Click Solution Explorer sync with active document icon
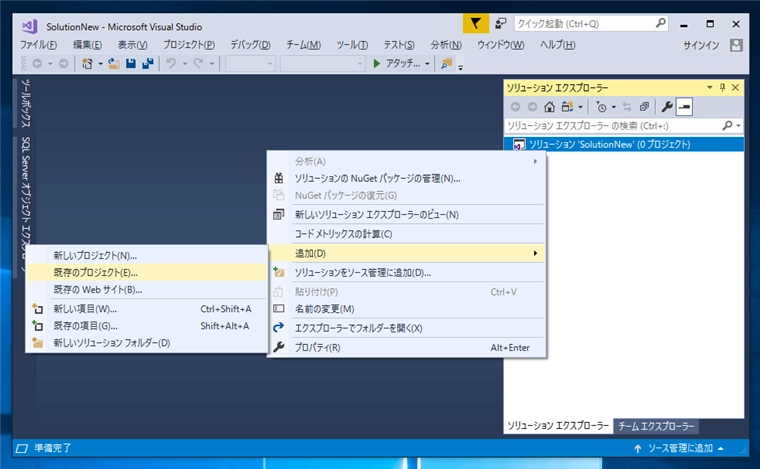 click(x=627, y=107)
